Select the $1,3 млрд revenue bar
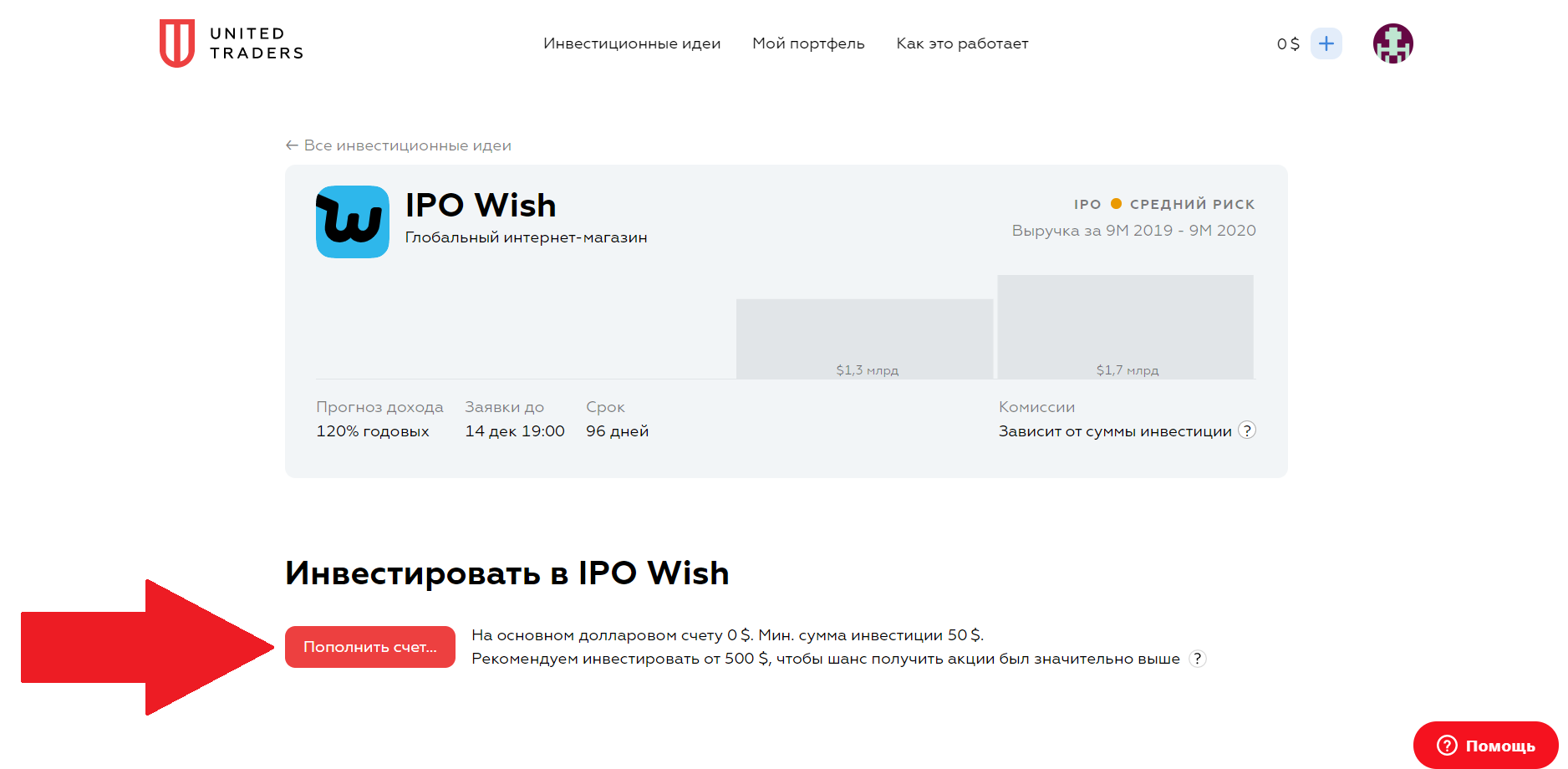The width and height of the screenshot is (1568, 769). click(865, 339)
